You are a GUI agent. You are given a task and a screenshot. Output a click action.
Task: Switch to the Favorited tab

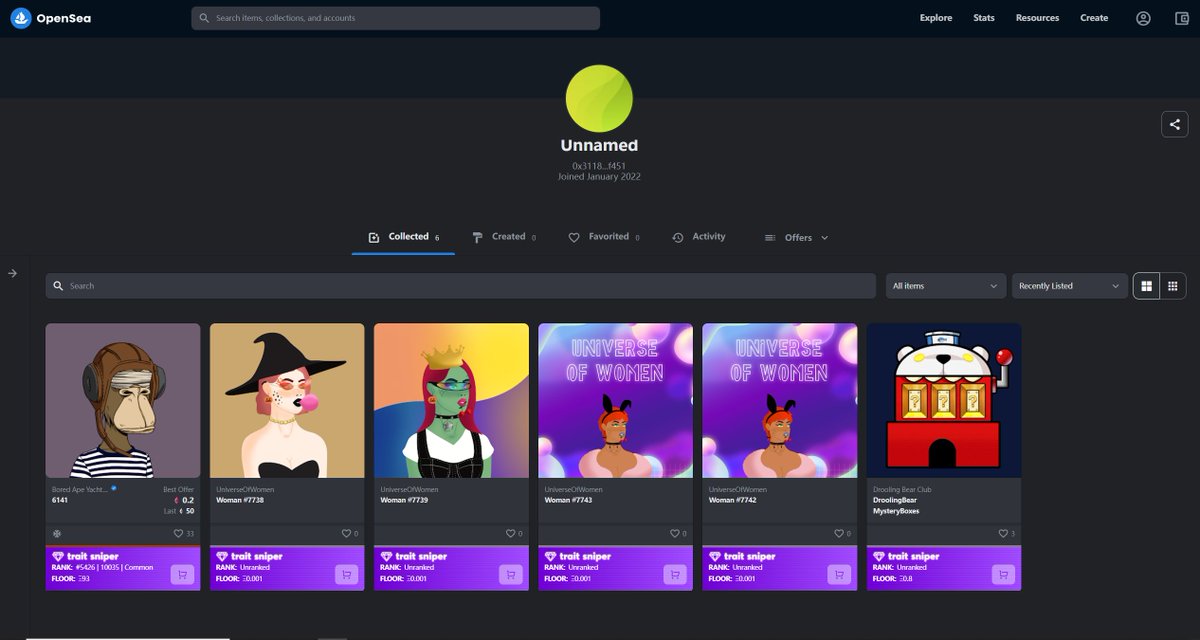[x=604, y=237]
